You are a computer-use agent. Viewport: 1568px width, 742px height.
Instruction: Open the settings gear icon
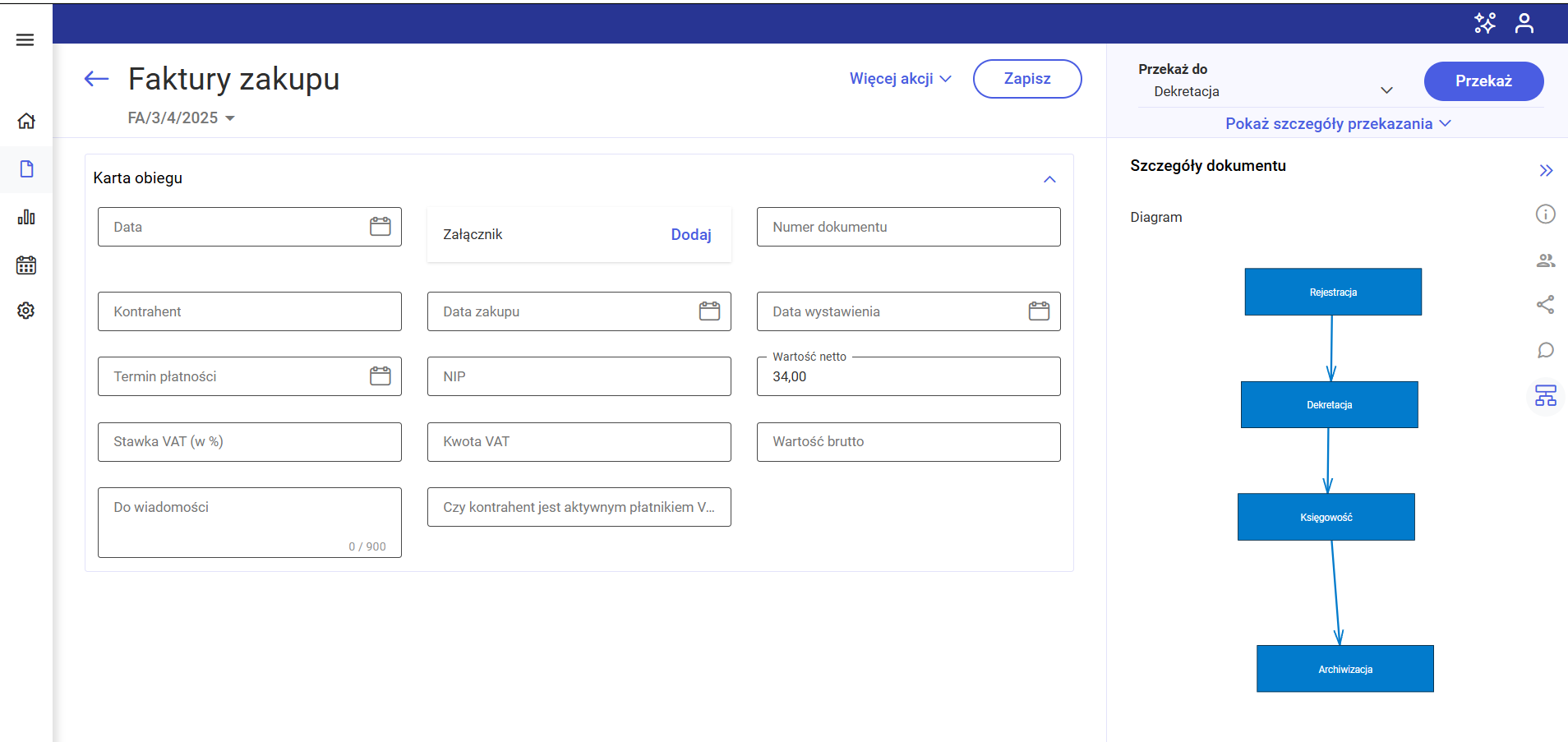pyautogui.click(x=26, y=311)
